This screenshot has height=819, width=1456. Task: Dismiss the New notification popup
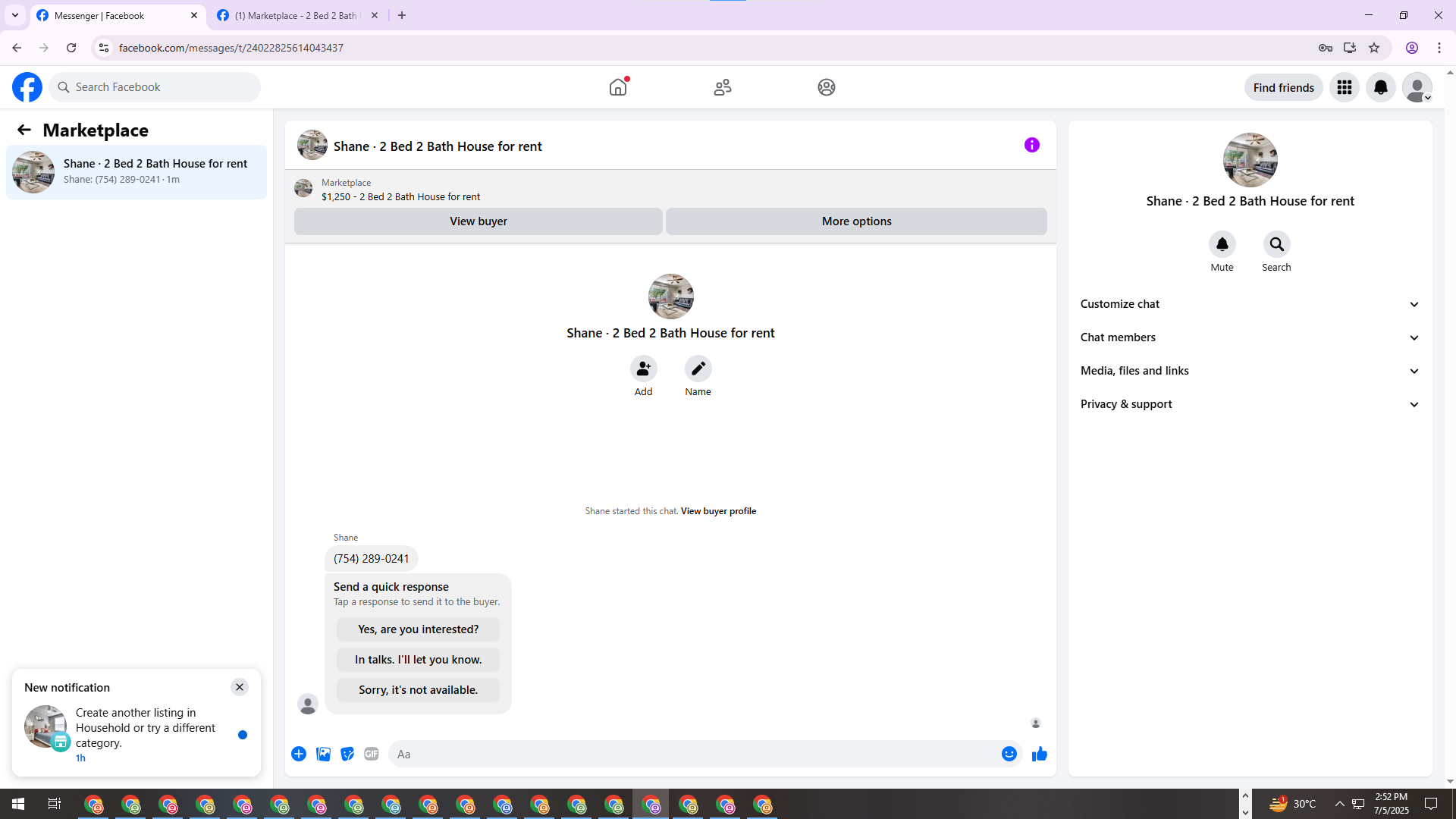[x=240, y=687]
